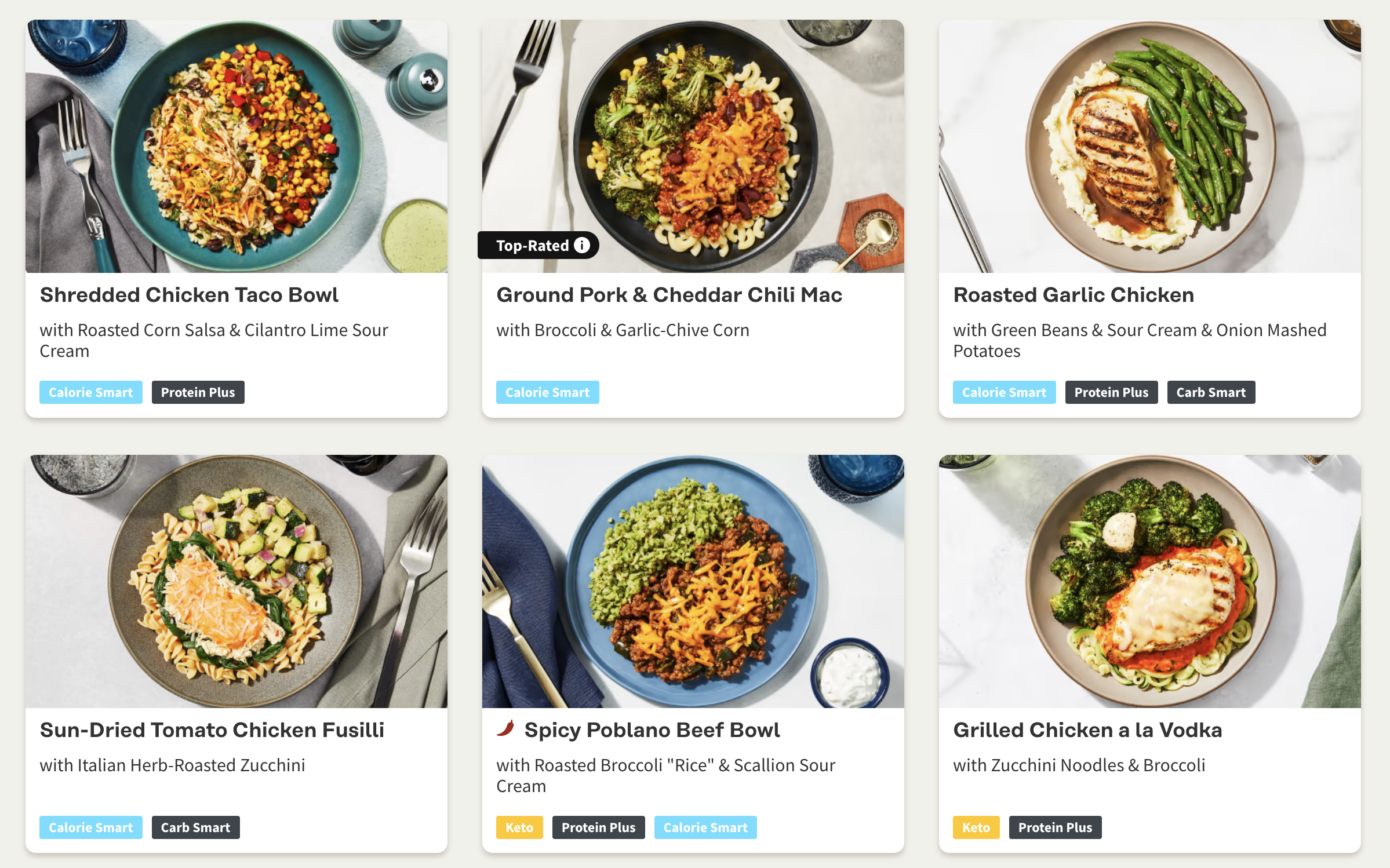Screen dimensions: 1390x868
Task: Open the Sun-Dried Tomato Chicken Fusilli photo
Action: point(236,581)
